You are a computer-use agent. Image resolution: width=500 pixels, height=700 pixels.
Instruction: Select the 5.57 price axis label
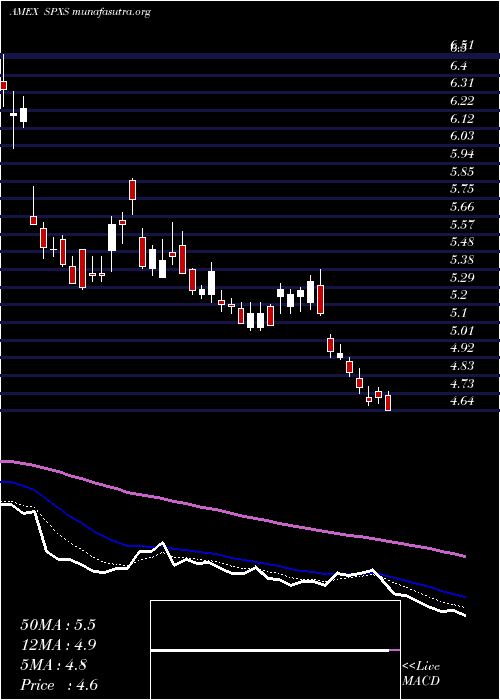(x=462, y=225)
